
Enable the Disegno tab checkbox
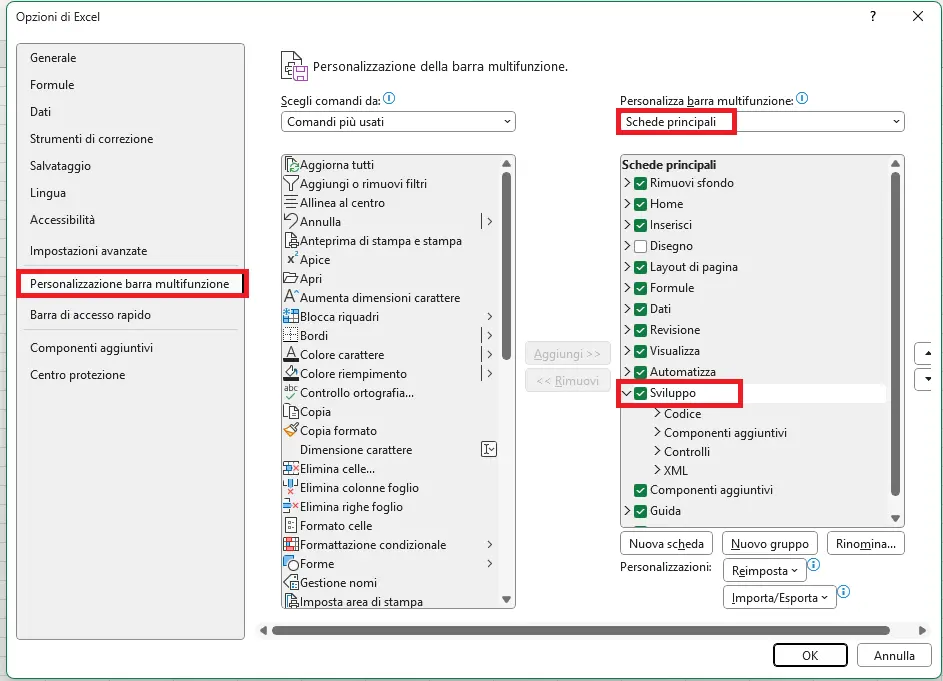(640, 246)
